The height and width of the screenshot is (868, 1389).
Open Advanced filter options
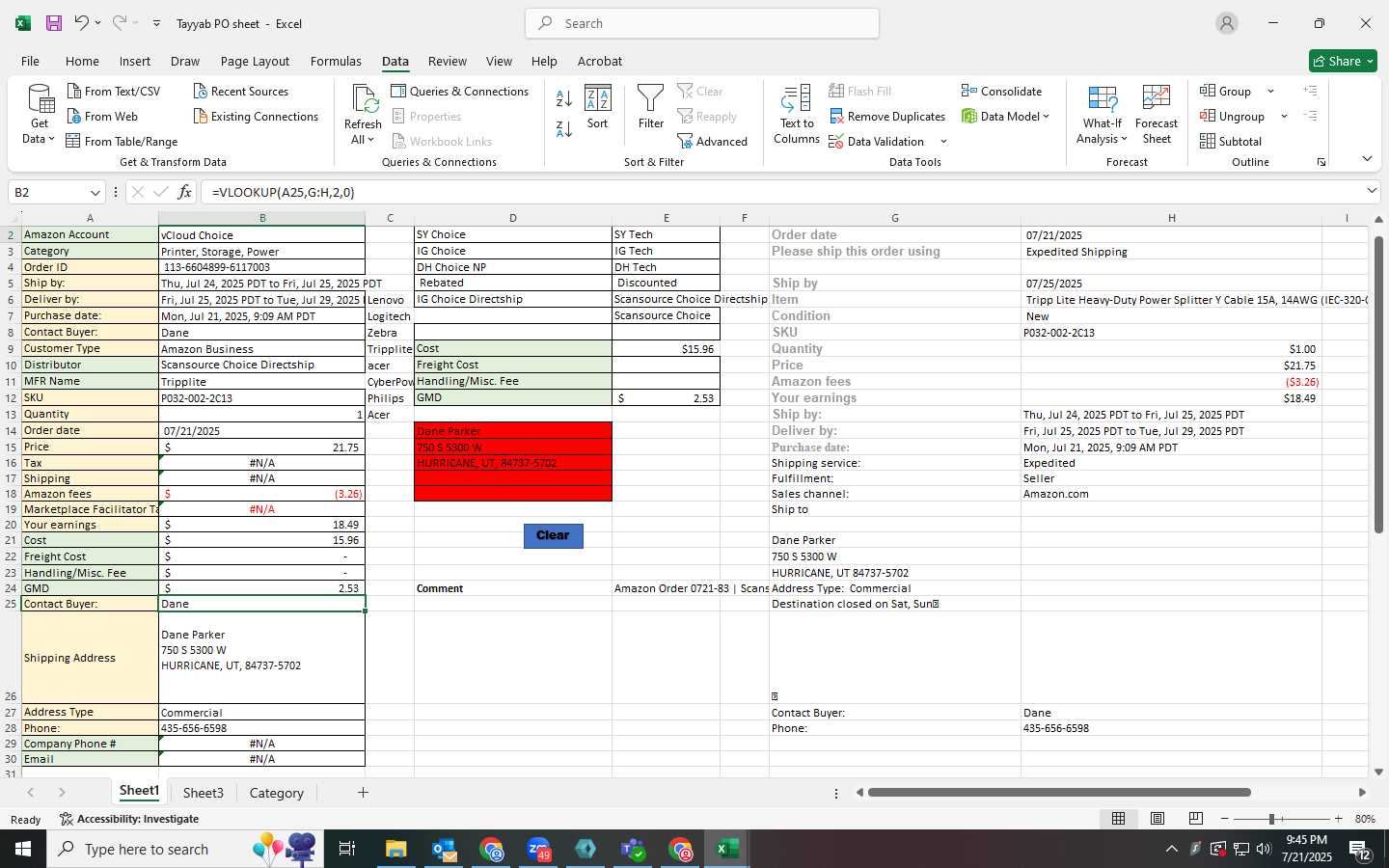point(712,141)
